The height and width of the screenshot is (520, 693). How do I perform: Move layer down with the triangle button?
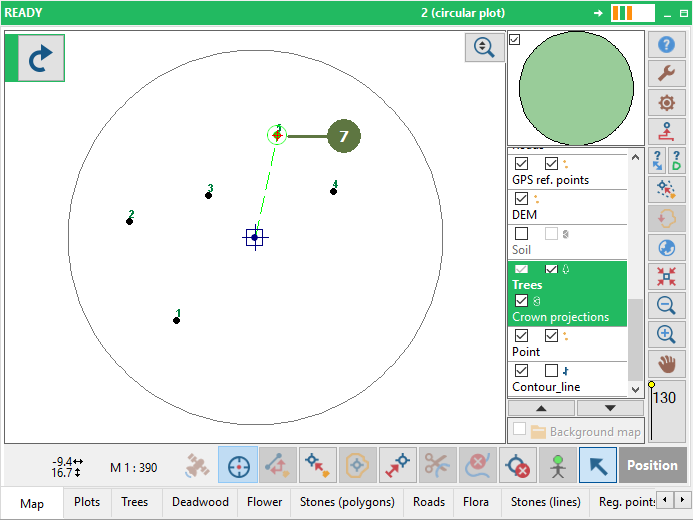[610, 408]
